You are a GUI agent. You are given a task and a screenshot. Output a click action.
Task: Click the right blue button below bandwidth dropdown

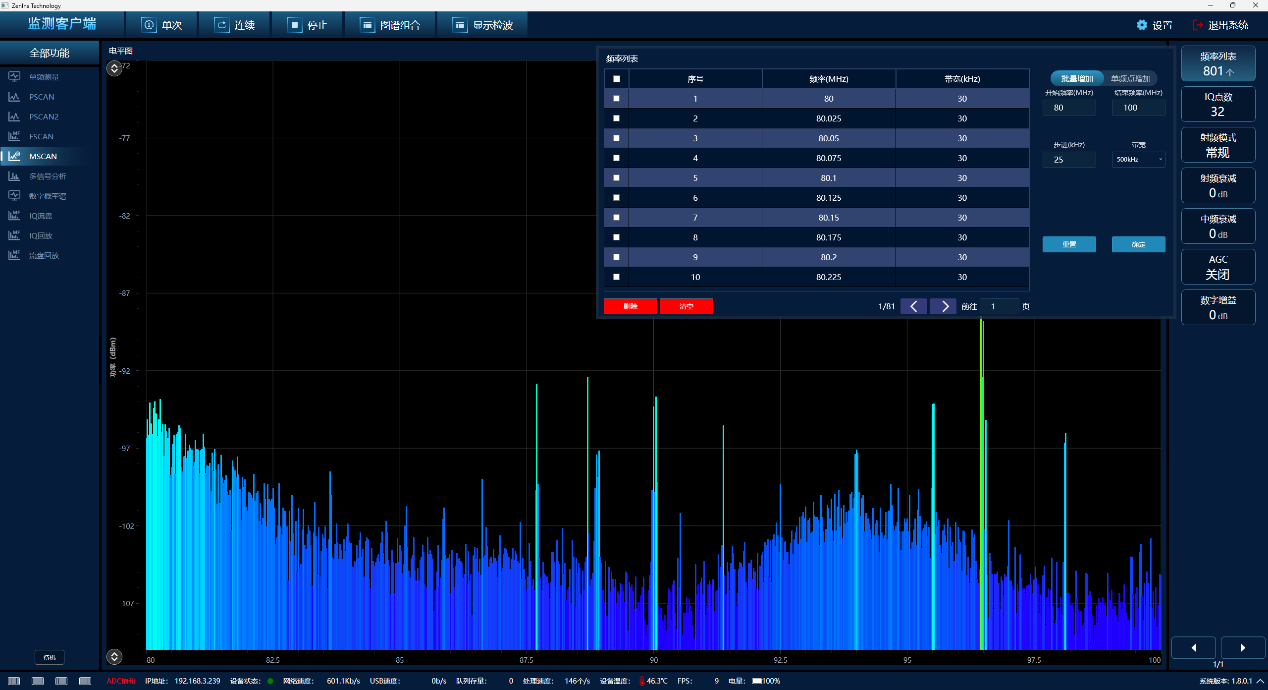1138,244
